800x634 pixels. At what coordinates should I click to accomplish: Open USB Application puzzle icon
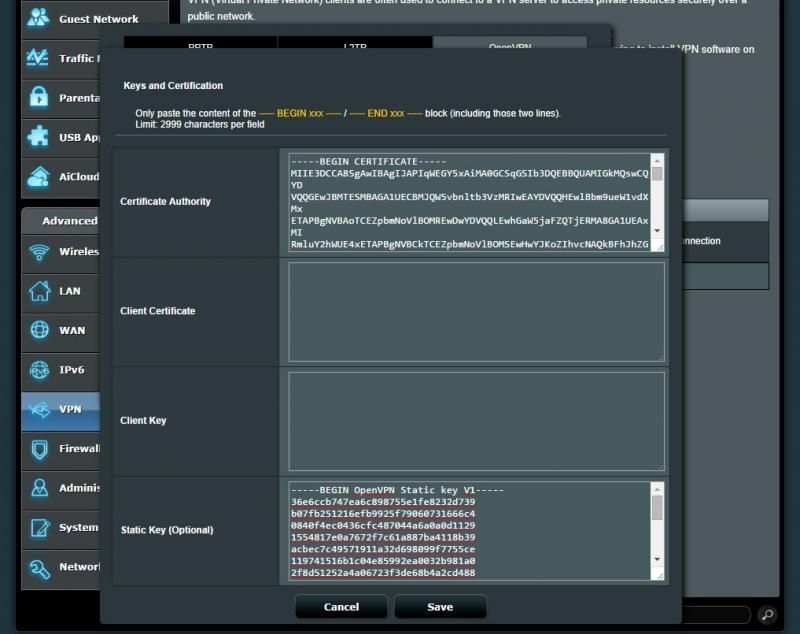[x=39, y=136]
